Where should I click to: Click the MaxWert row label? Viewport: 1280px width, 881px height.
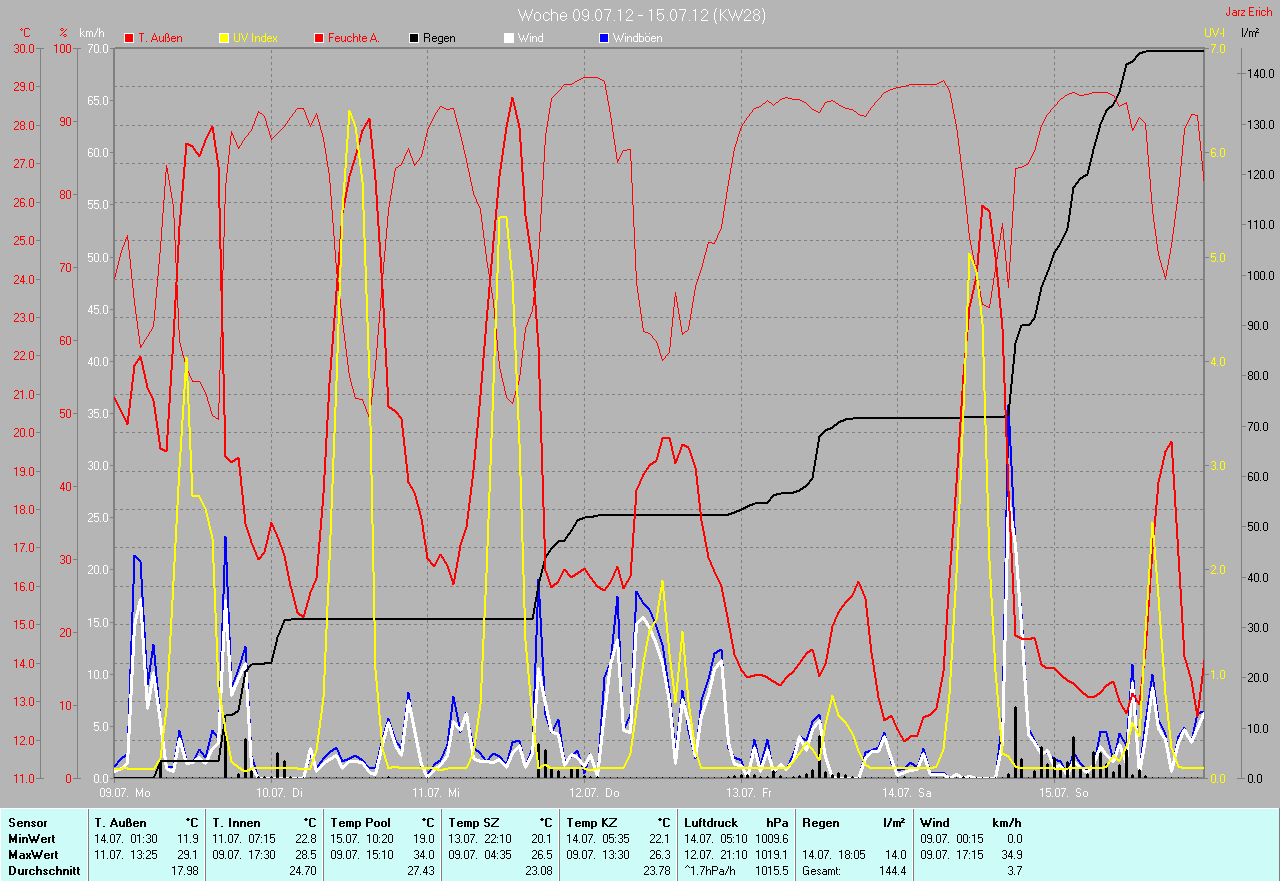click(33, 855)
